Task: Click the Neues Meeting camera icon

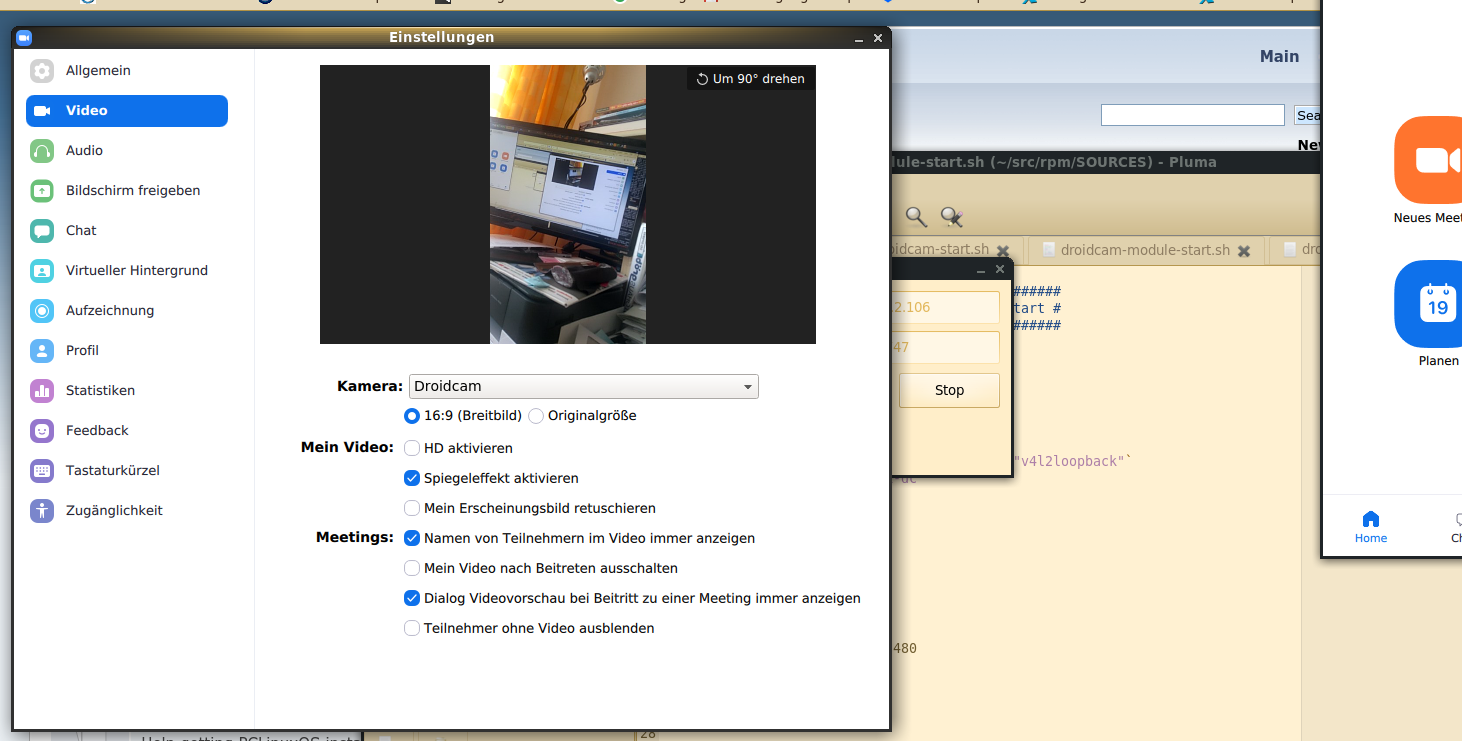Action: [x=1430, y=160]
